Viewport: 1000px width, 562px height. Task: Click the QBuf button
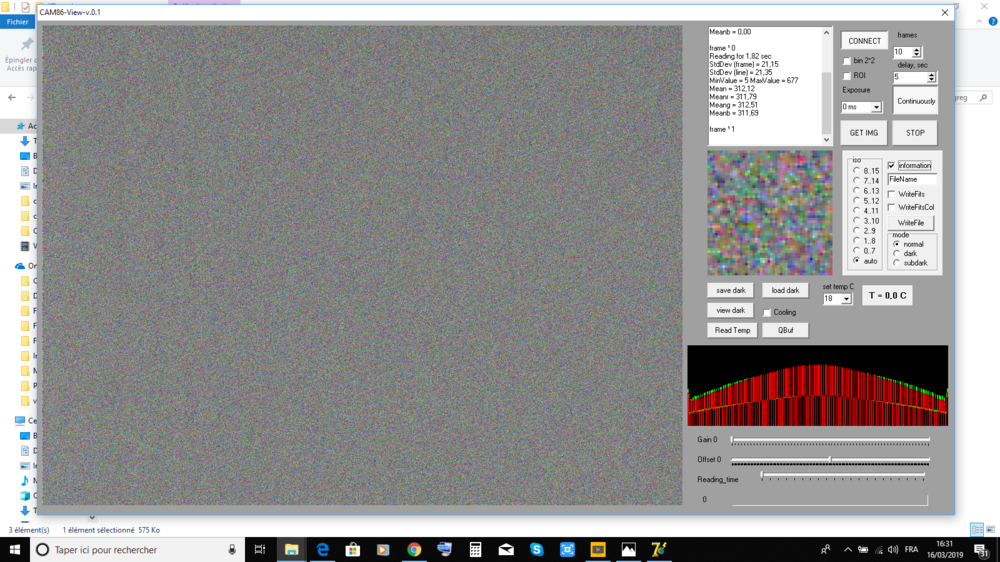click(785, 330)
